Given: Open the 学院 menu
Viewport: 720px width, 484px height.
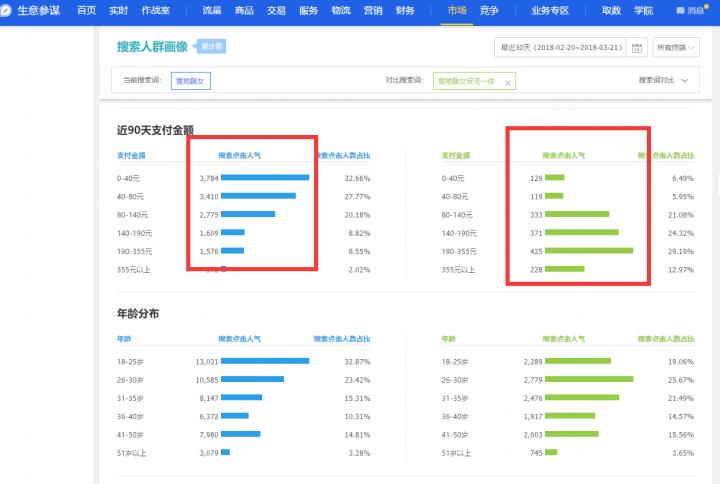Looking at the screenshot, I should pos(643,10).
